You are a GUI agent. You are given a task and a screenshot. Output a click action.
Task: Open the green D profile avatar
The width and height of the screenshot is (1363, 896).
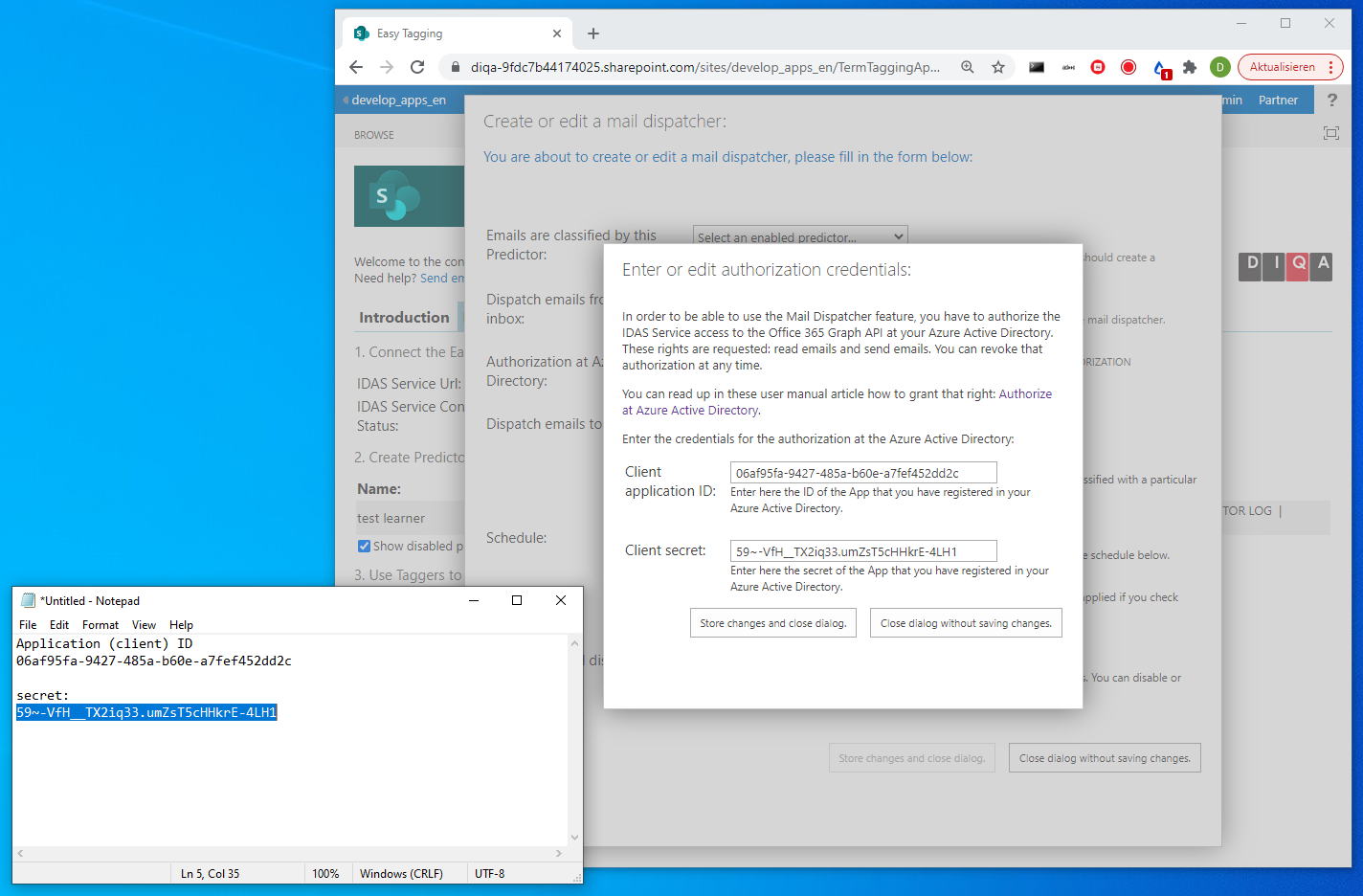coord(1219,67)
